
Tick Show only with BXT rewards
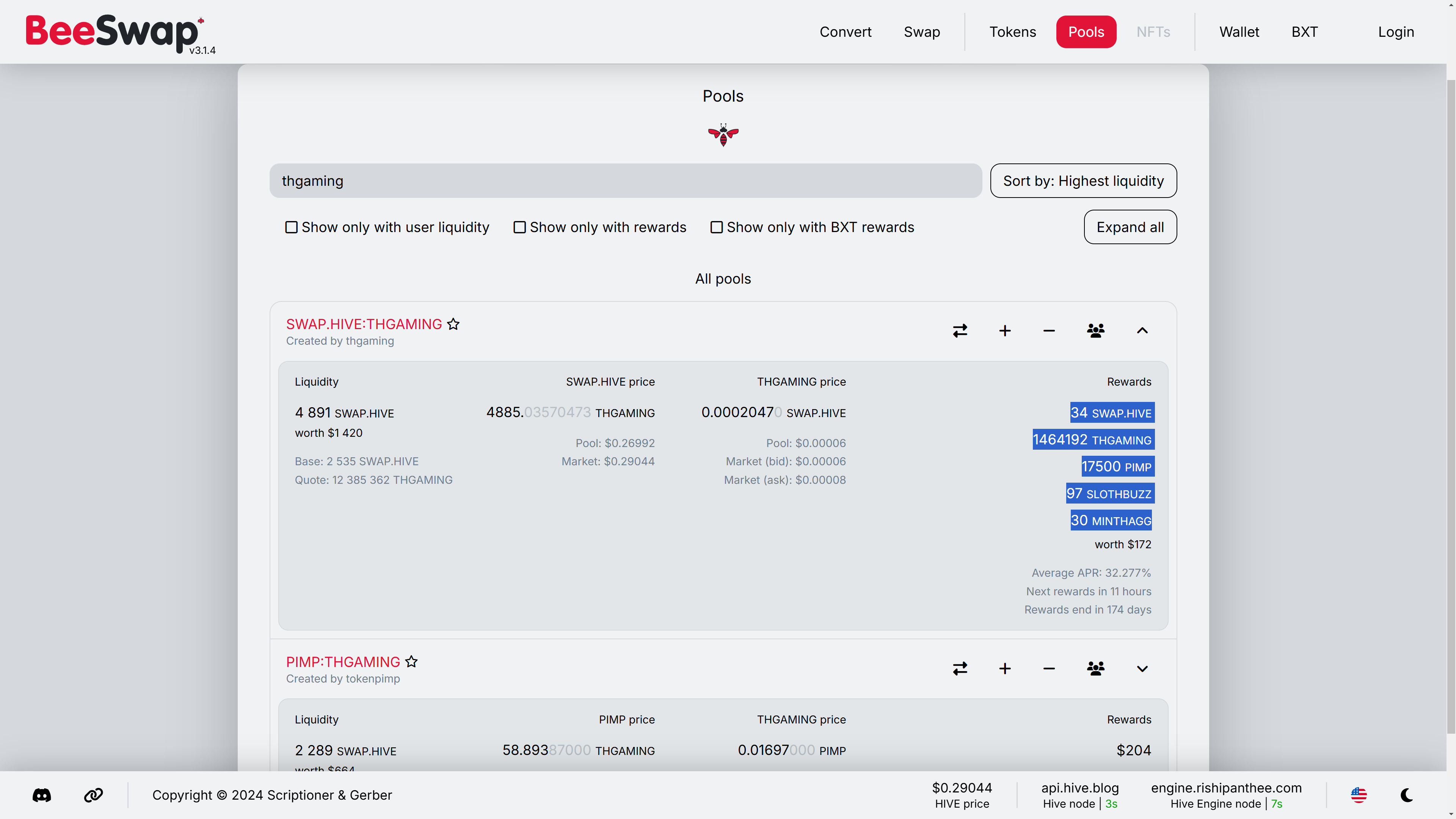pyautogui.click(x=812, y=227)
